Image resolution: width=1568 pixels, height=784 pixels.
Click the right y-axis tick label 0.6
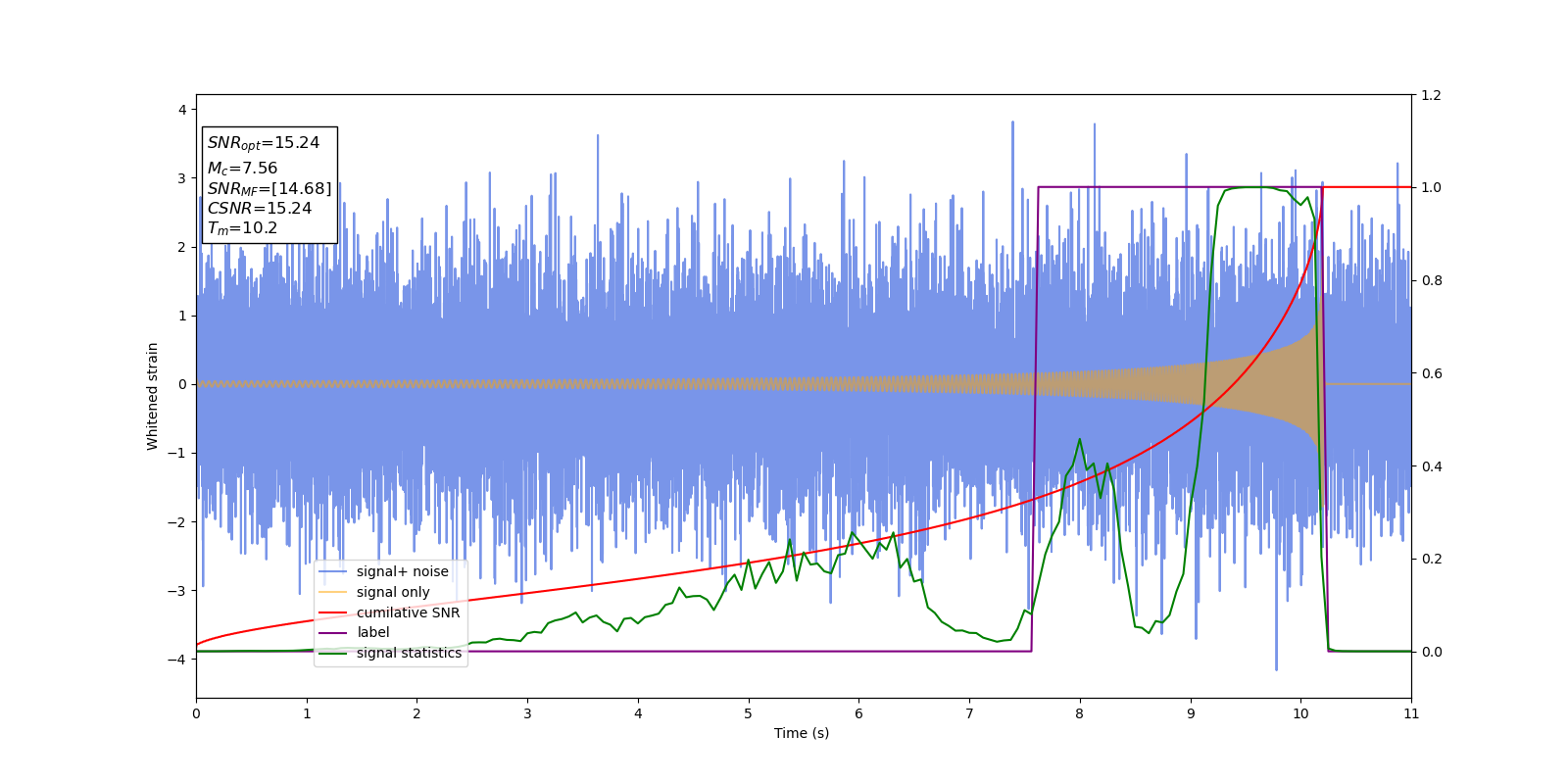click(1432, 373)
